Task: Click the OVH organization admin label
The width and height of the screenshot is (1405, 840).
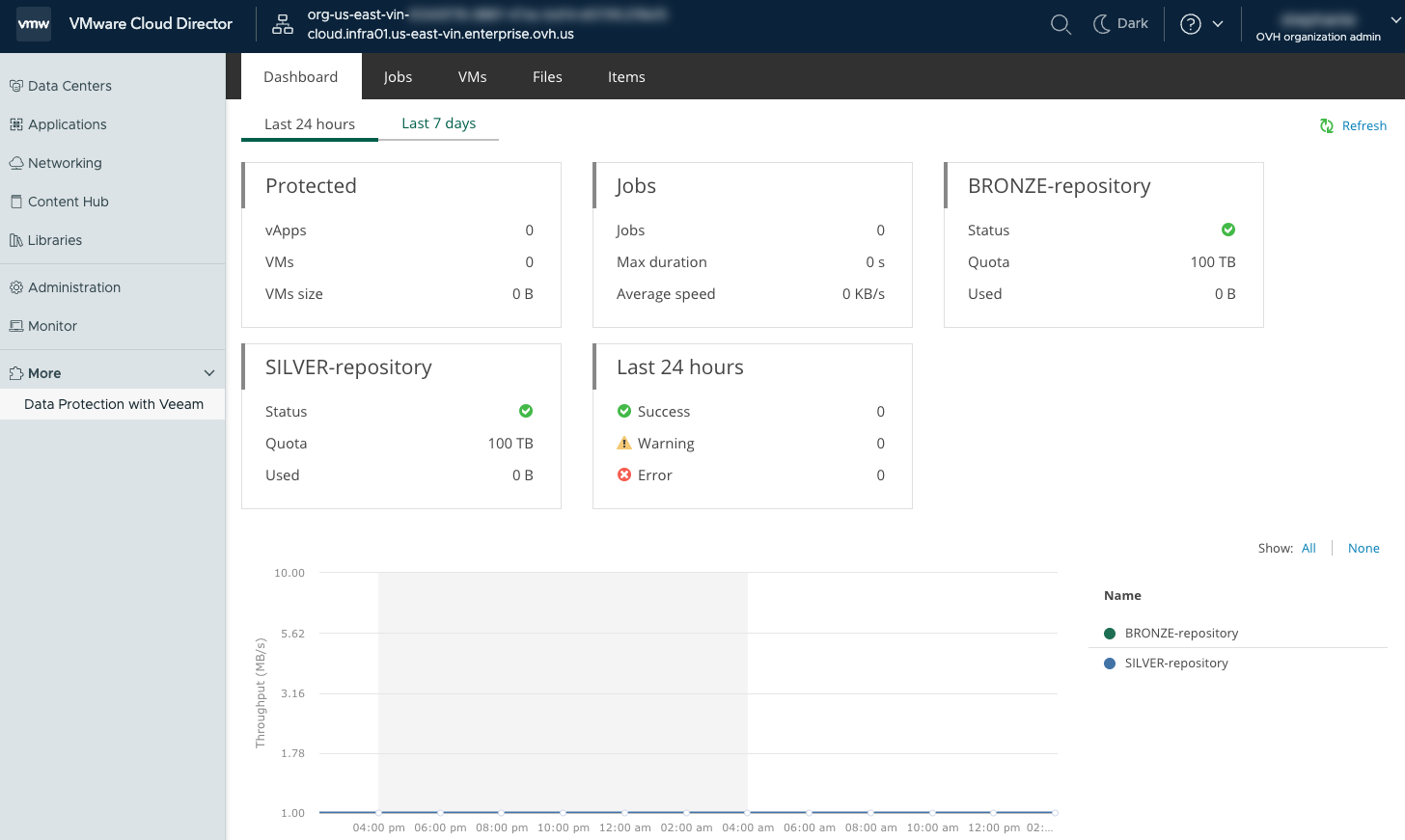Action: pos(1318,37)
